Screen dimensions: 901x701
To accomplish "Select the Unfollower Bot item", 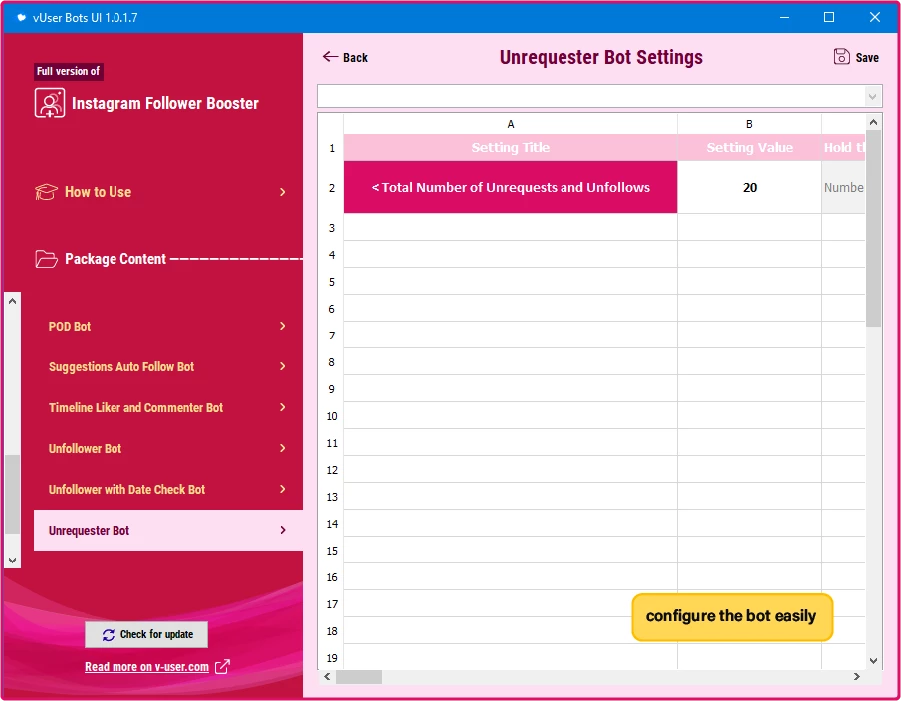I will pos(168,448).
